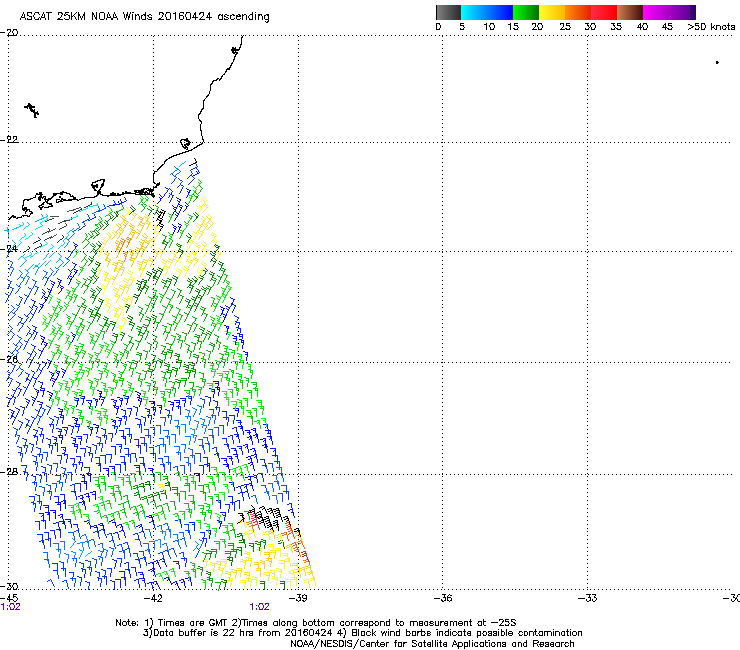Click the gray 0-5 knots color swatch
This screenshot has height=650, width=740.
(448, 12)
